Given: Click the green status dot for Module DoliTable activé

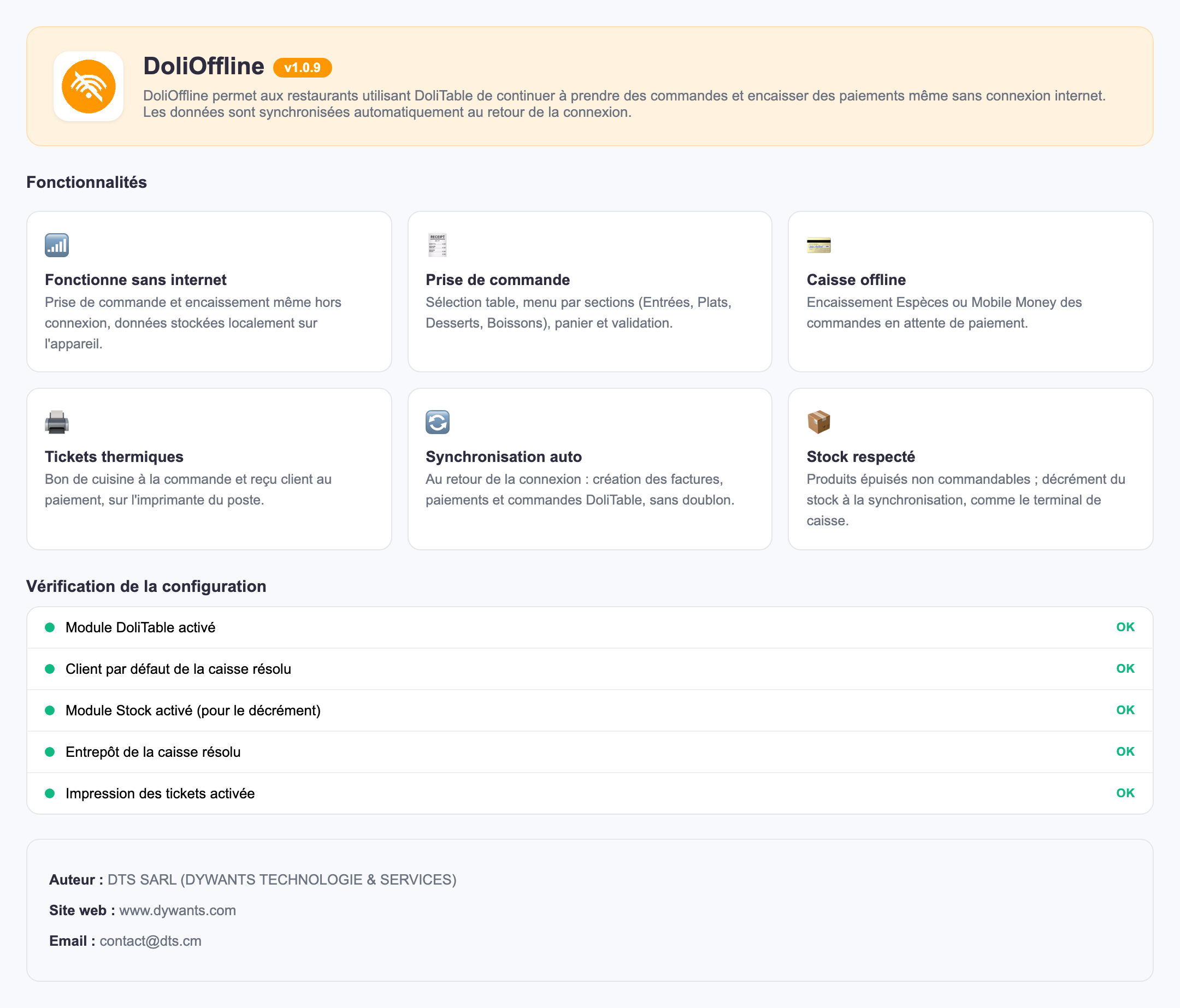Looking at the screenshot, I should [50, 627].
